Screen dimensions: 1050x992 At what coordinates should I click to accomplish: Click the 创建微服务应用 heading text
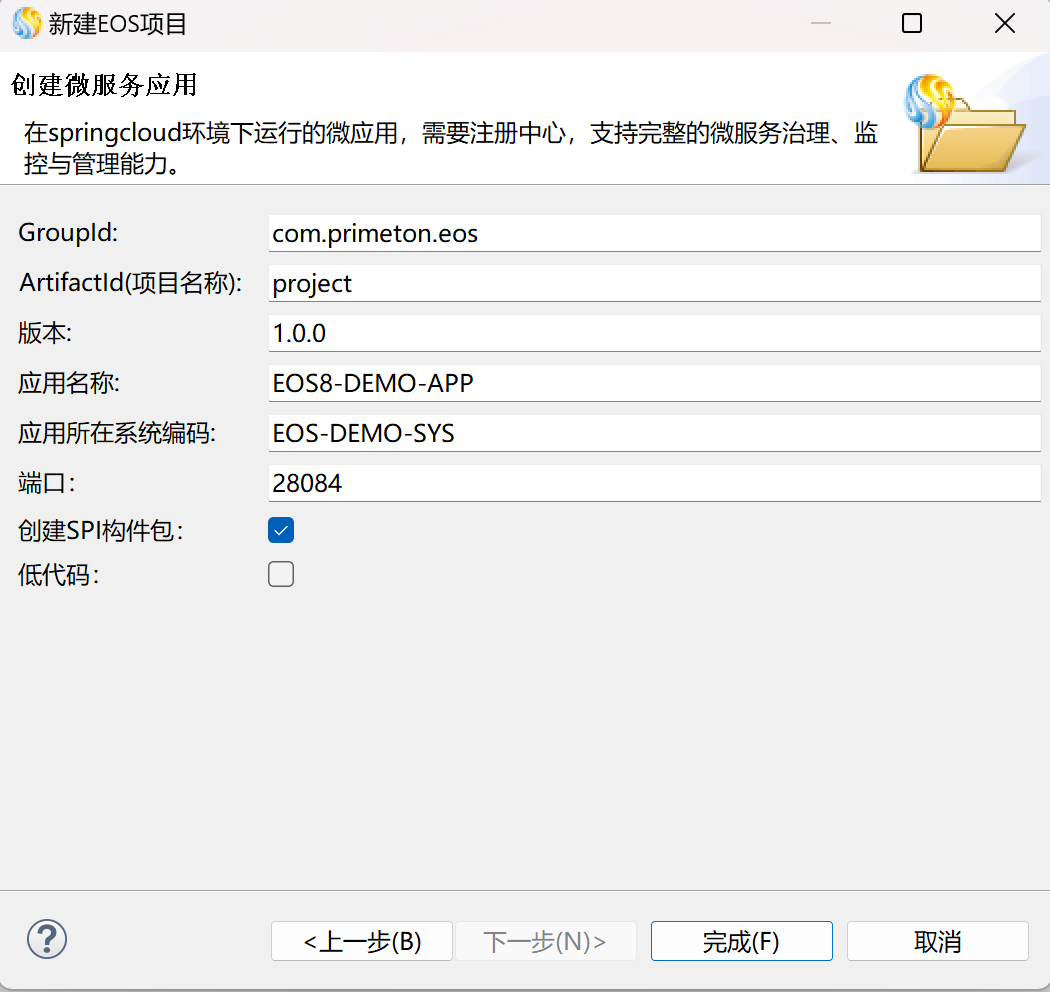coord(104,85)
